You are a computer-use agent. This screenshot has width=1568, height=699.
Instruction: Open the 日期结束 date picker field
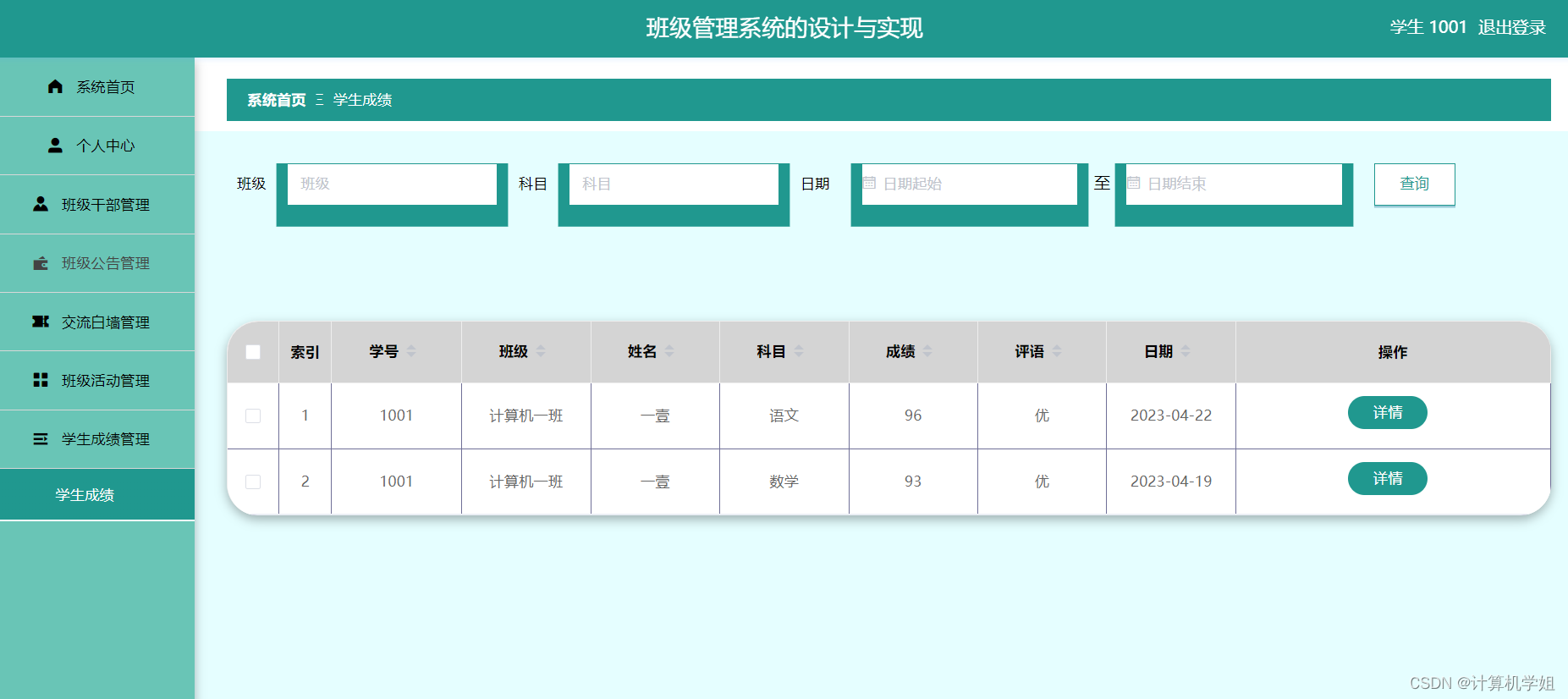[x=1234, y=184]
